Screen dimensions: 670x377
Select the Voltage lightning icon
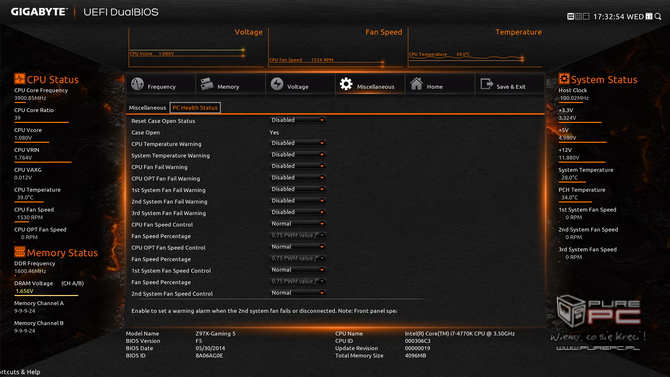pyautogui.click(x=277, y=84)
